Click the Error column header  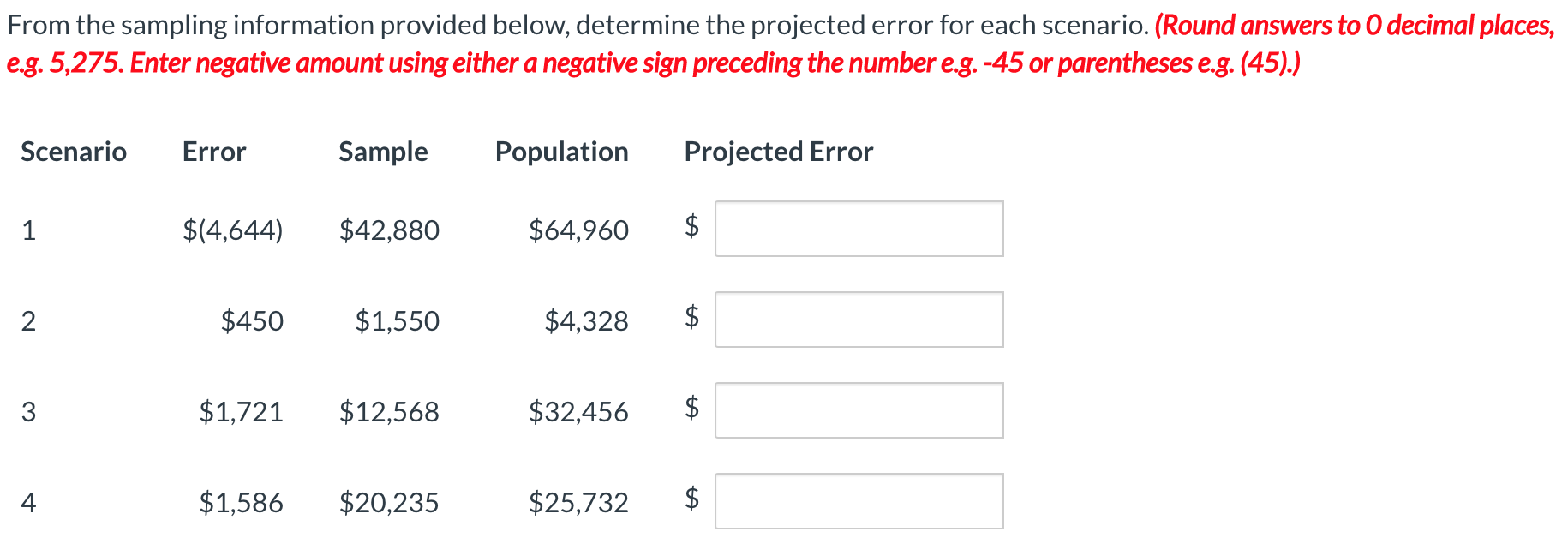[x=213, y=152]
